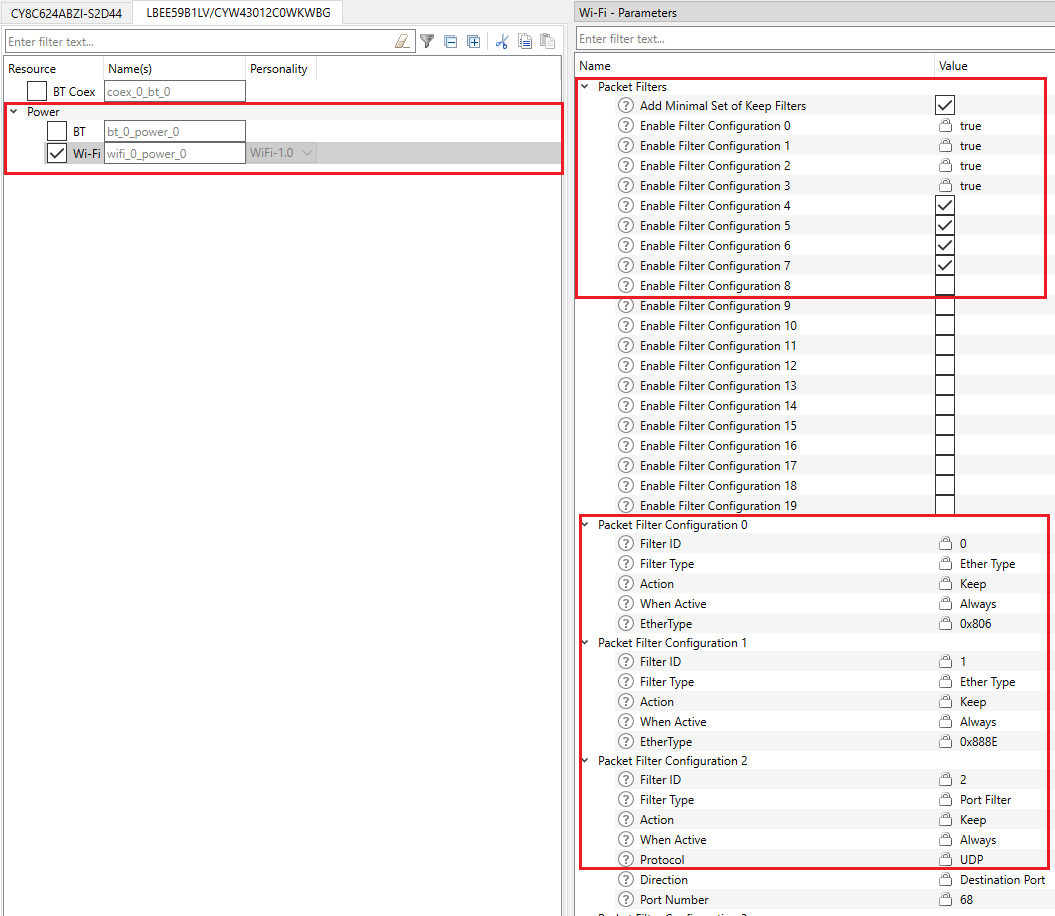The width and height of the screenshot is (1055, 916).
Task: Focus the Wi-Fi Parameters filter text field
Action: (815, 39)
